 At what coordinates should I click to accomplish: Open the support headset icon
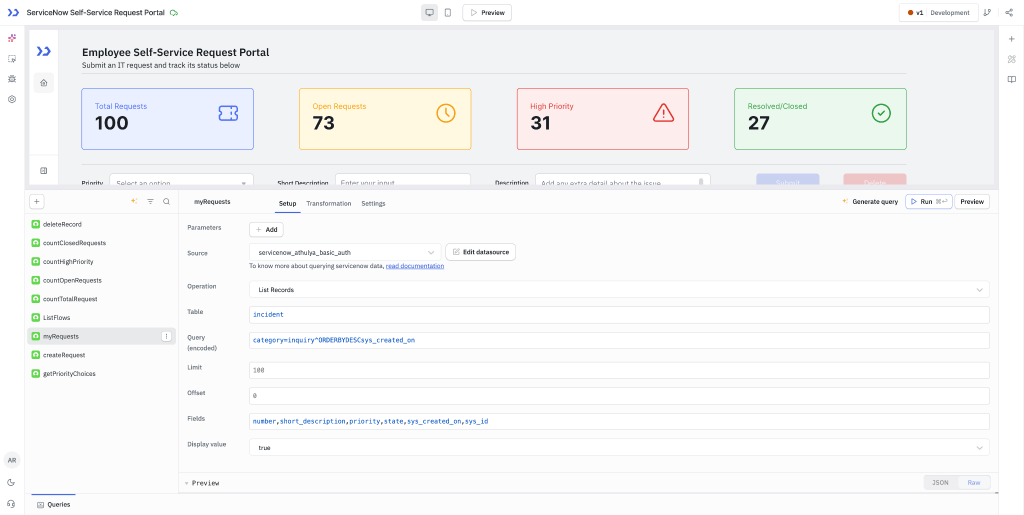(12, 503)
